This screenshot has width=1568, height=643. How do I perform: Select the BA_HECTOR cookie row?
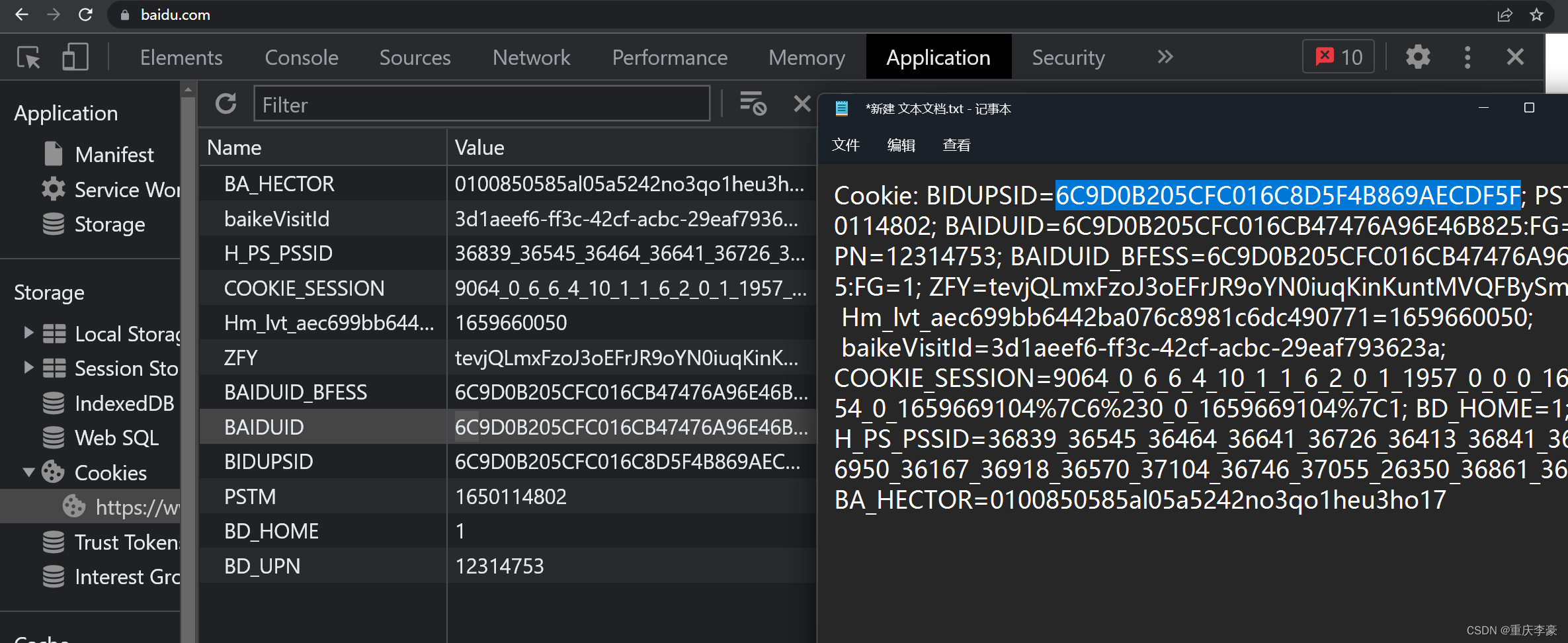[508, 183]
